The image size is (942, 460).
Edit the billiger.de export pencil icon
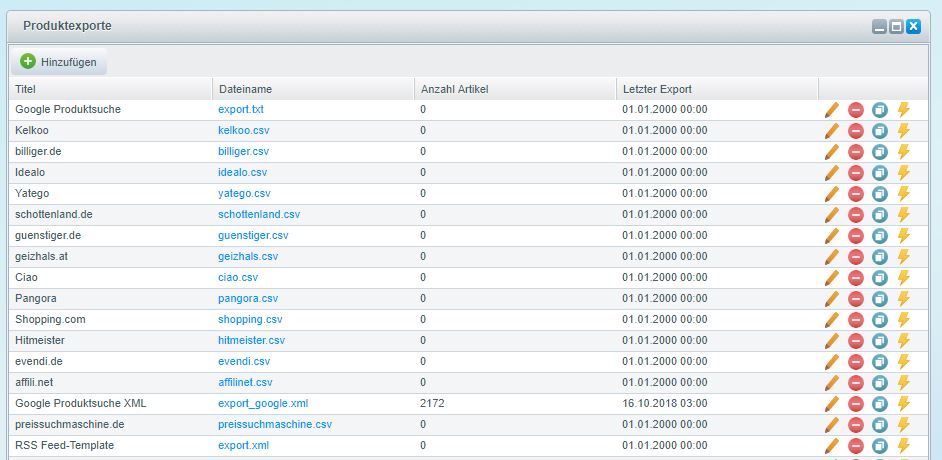click(x=831, y=152)
